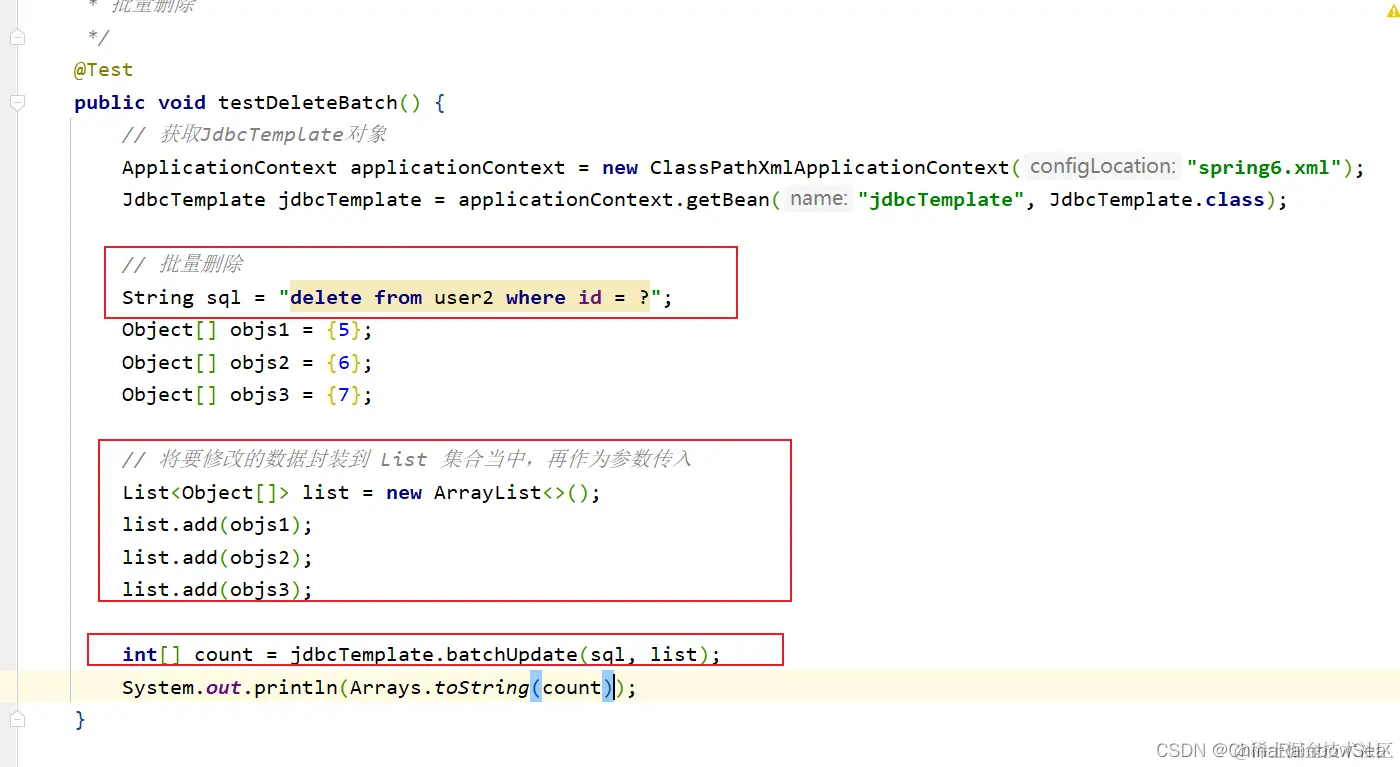Click the comment about 封装到 List 集合
The height and width of the screenshot is (767, 1400).
tap(407, 460)
